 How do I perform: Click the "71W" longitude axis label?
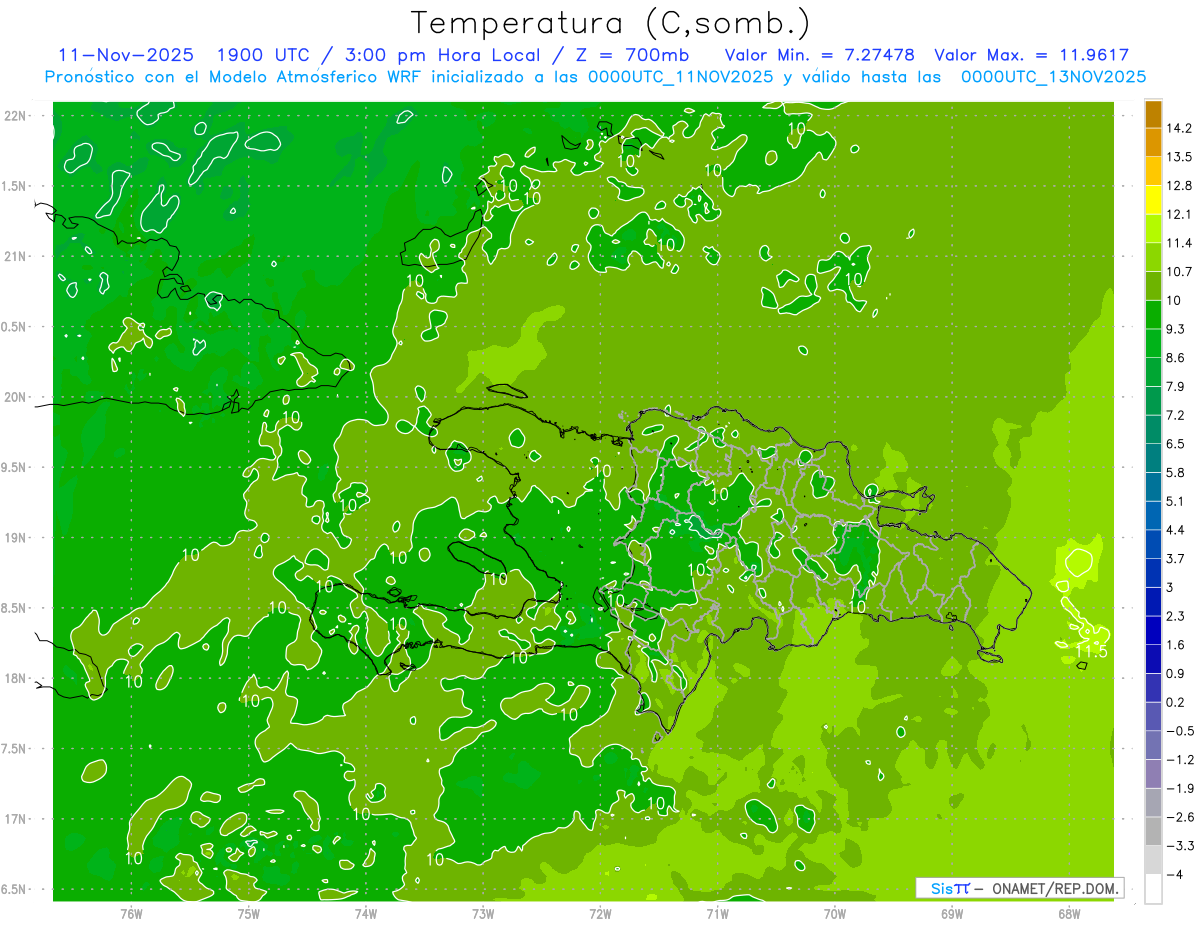[x=717, y=913]
